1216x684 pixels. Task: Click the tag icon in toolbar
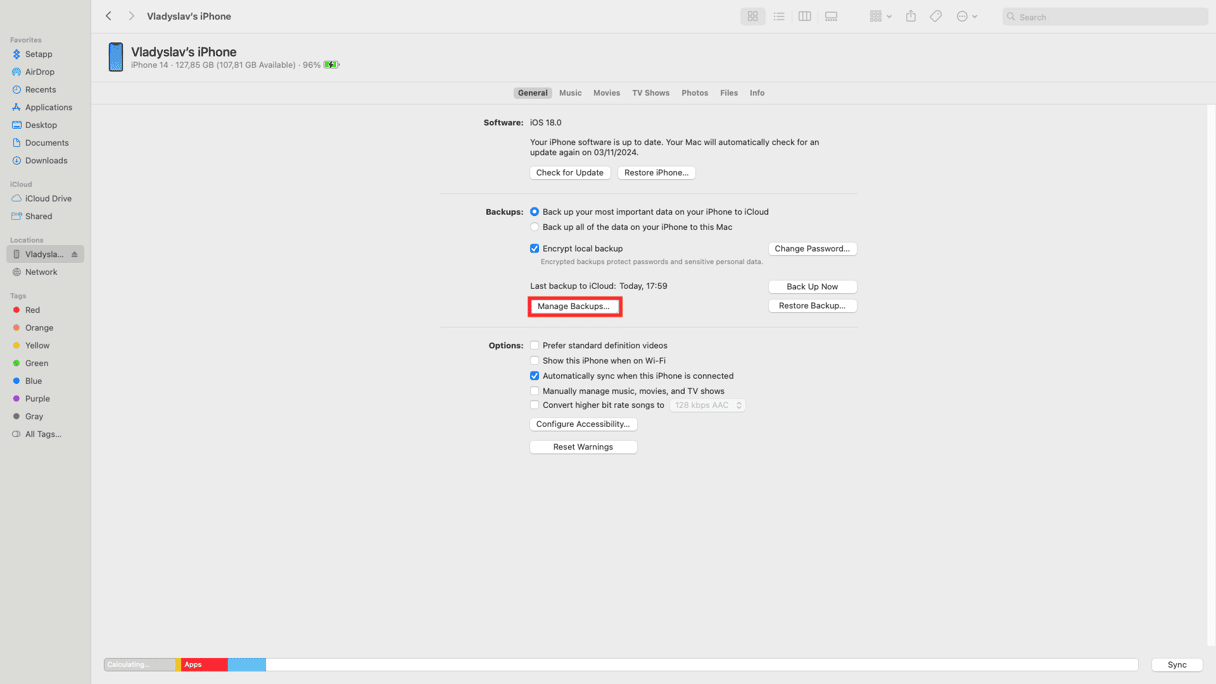pyautogui.click(x=936, y=17)
